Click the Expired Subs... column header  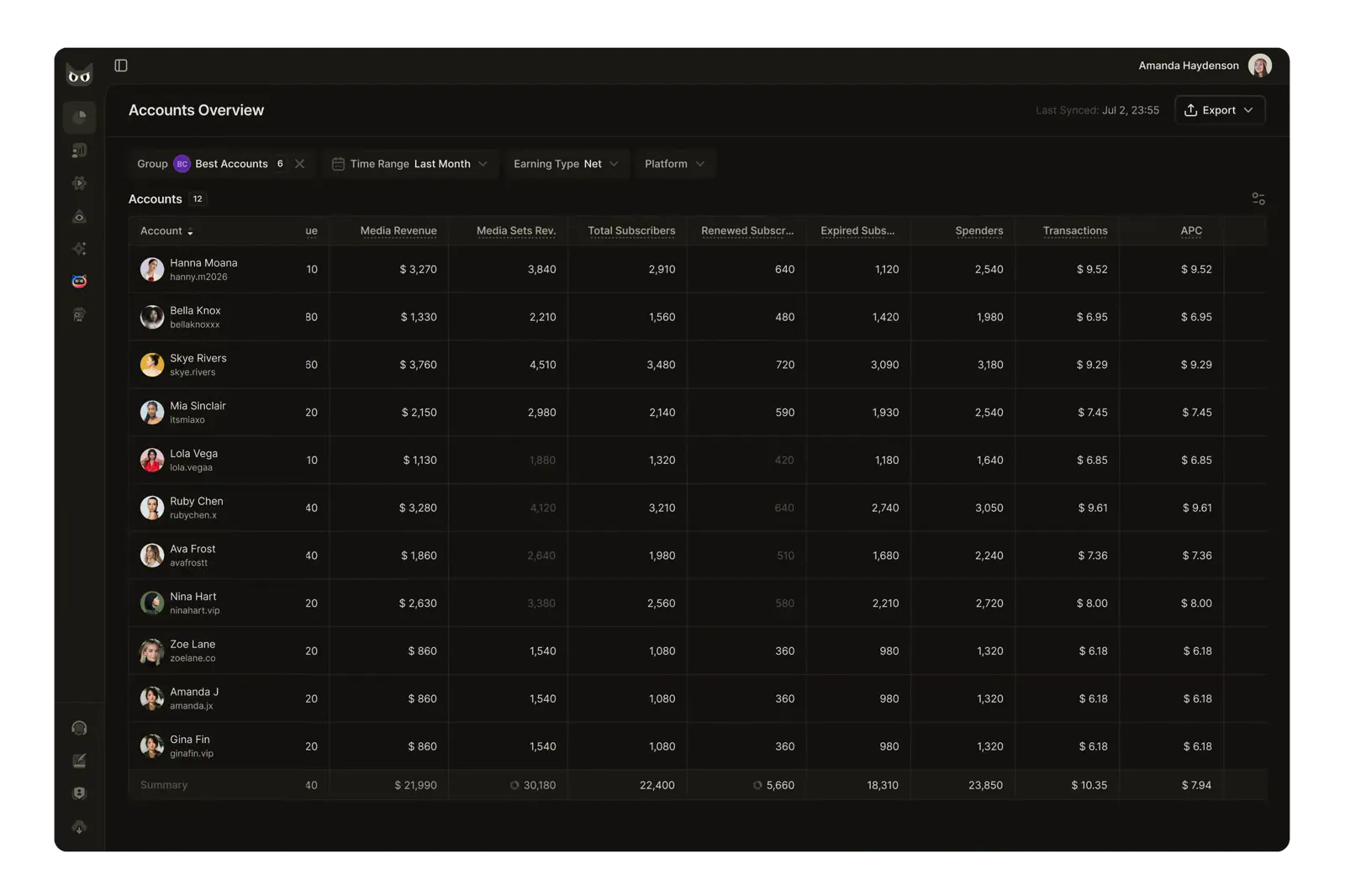pos(857,231)
